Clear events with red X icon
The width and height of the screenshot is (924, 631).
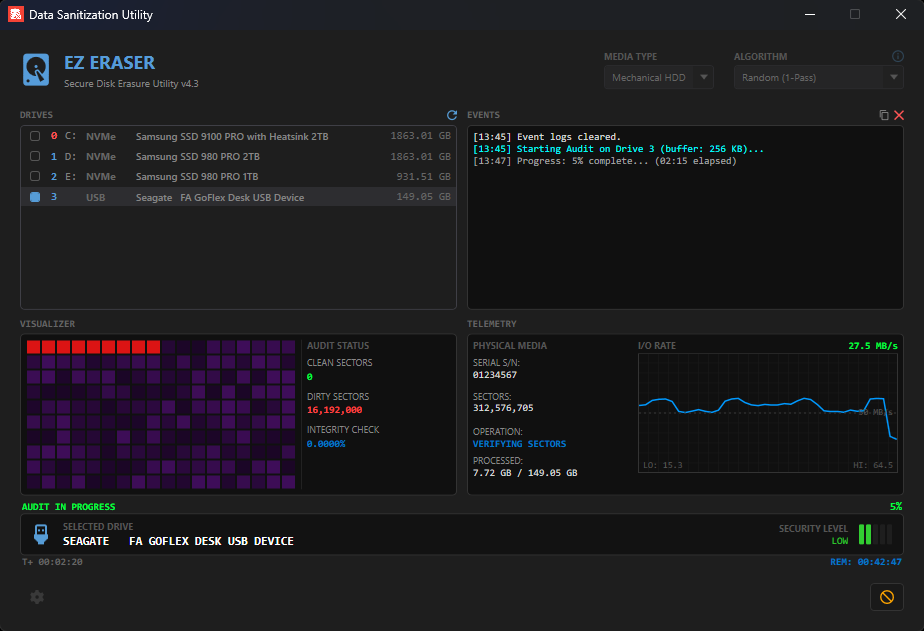click(899, 115)
